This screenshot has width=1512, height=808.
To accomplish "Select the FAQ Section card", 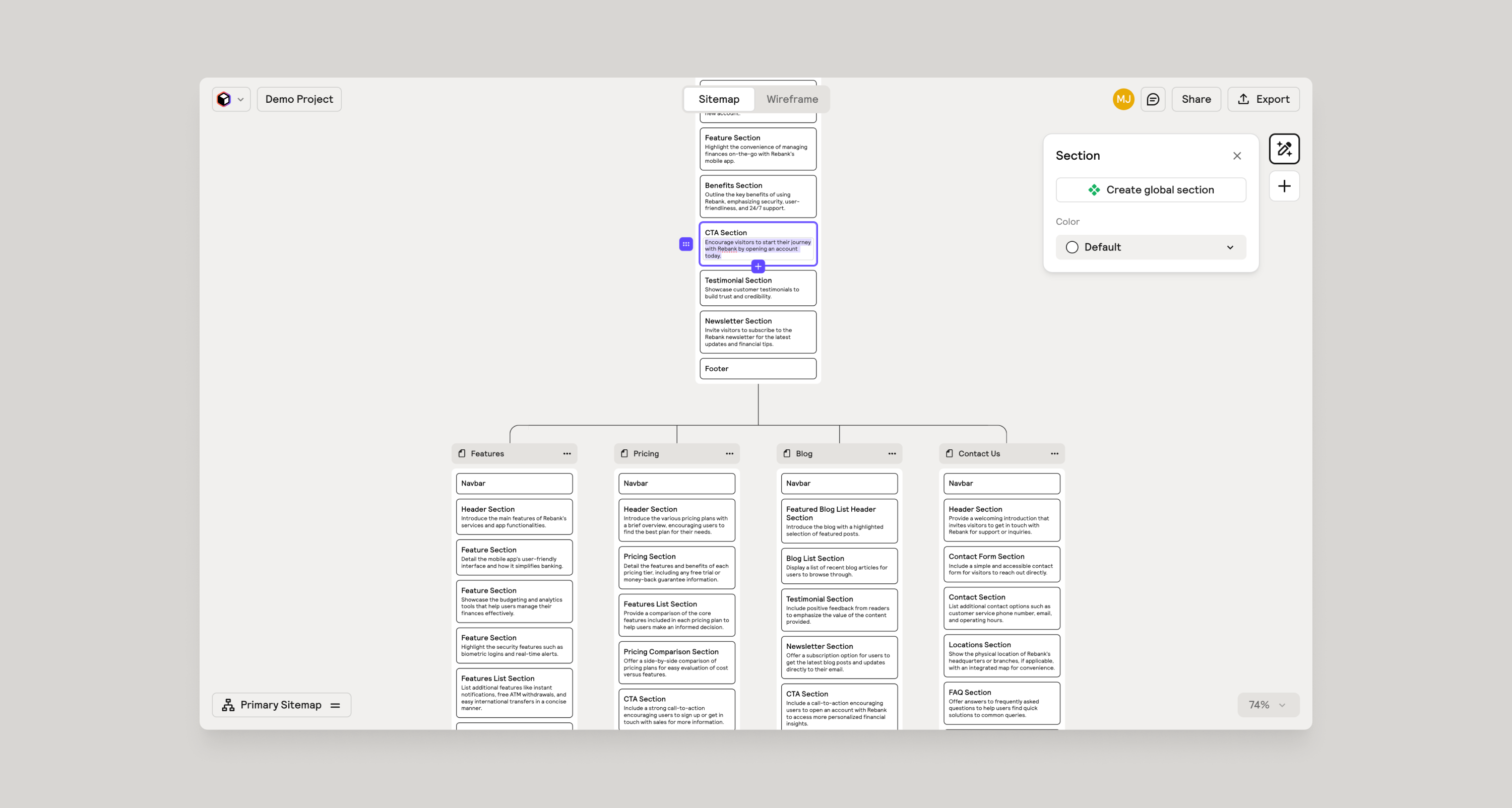I will [1002, 704].
